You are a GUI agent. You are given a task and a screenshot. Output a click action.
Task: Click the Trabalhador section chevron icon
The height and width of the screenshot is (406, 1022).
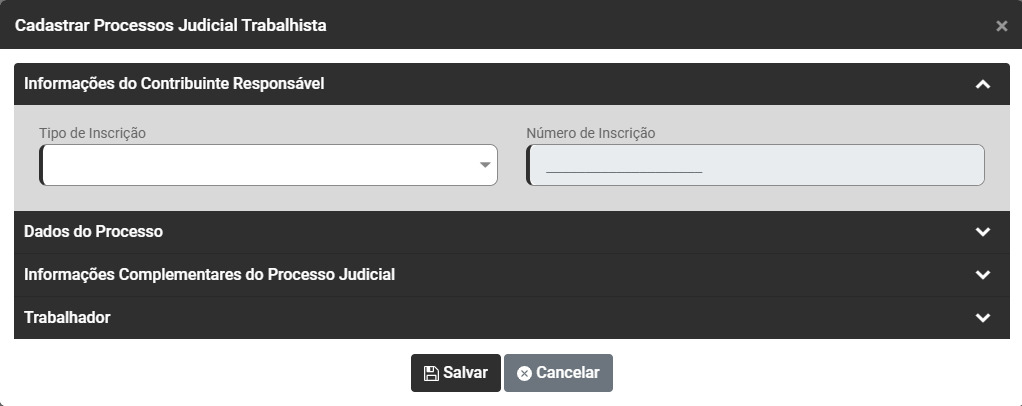click(x=982, y=318)
